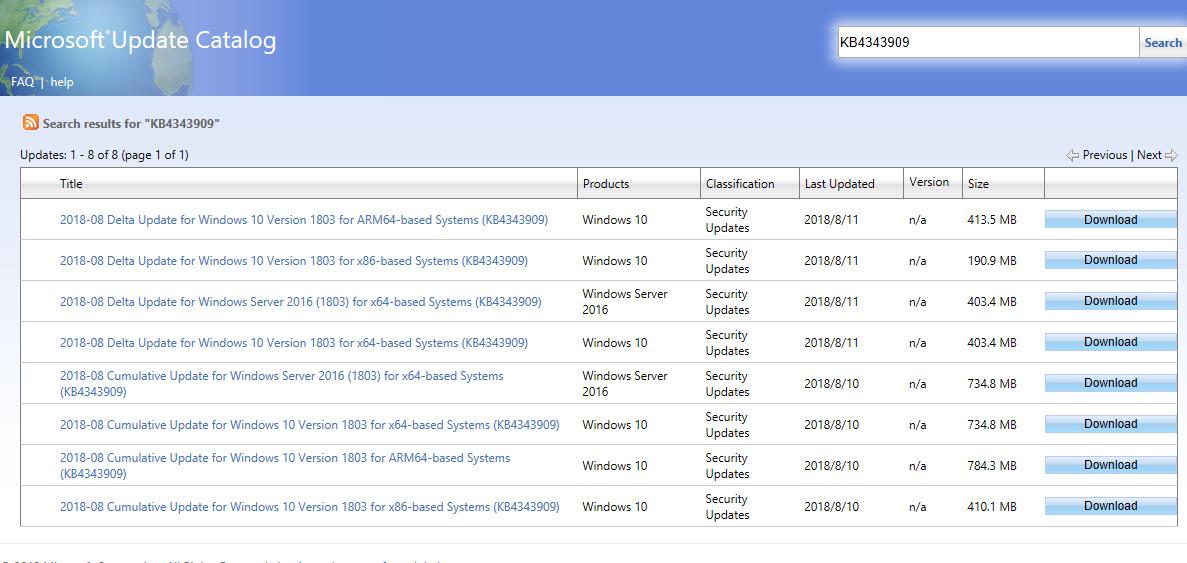1187x563 pixels.
Task: Download the ARM64 Delta Update (413.5 MB)
Action: point(1110,220)
